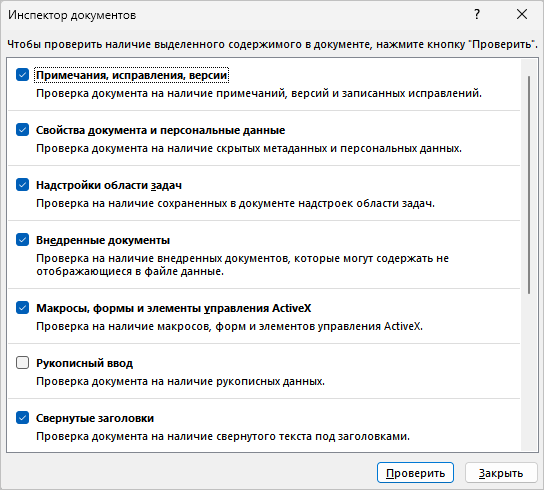Click the 'Примечания, исправления, версии' heading text
544x490 pixels.
tap(132, 75)
